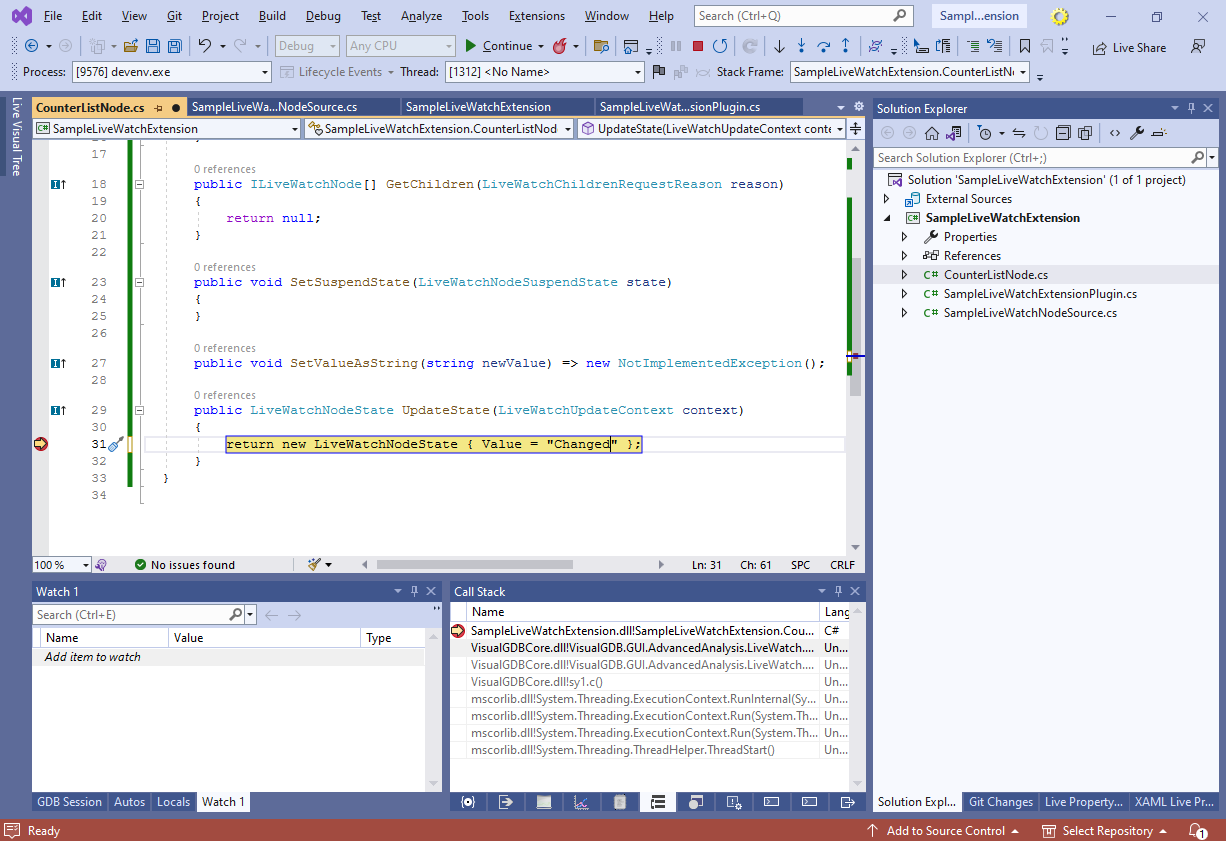Click the Undo arrow icon
Viewport: 1226px width, 841px height.
(204, 46)
